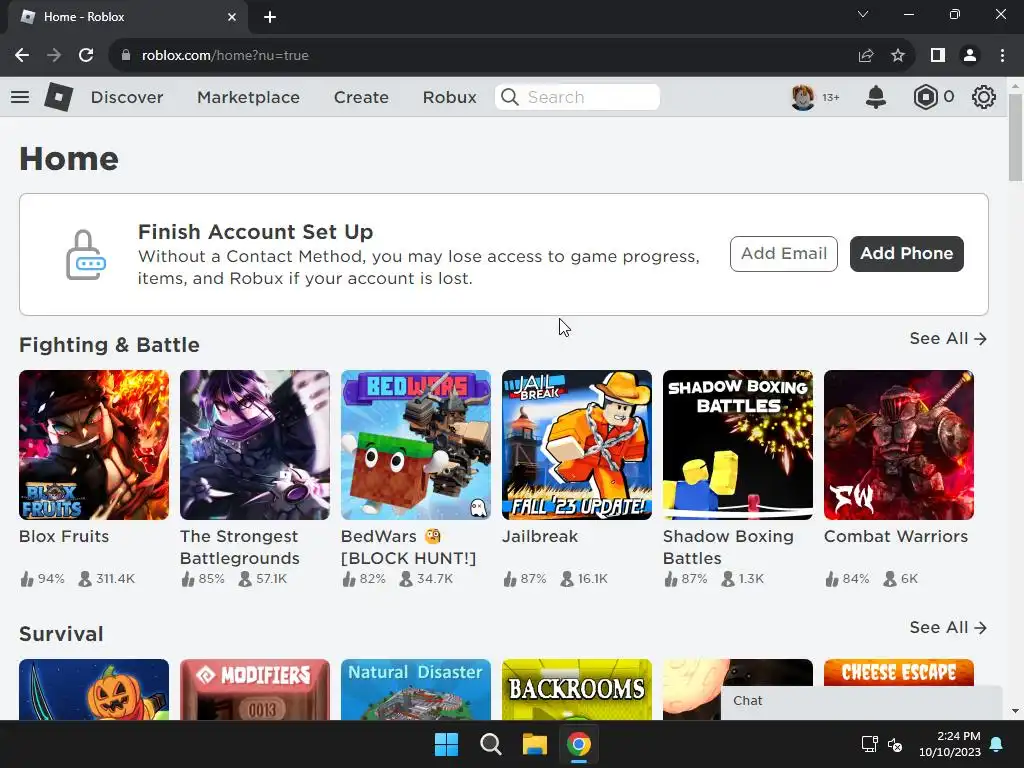This screenshot has height=768, width=1024.
Task: Open the Blox Fruits game thumbnail
Action: (94, 445)
